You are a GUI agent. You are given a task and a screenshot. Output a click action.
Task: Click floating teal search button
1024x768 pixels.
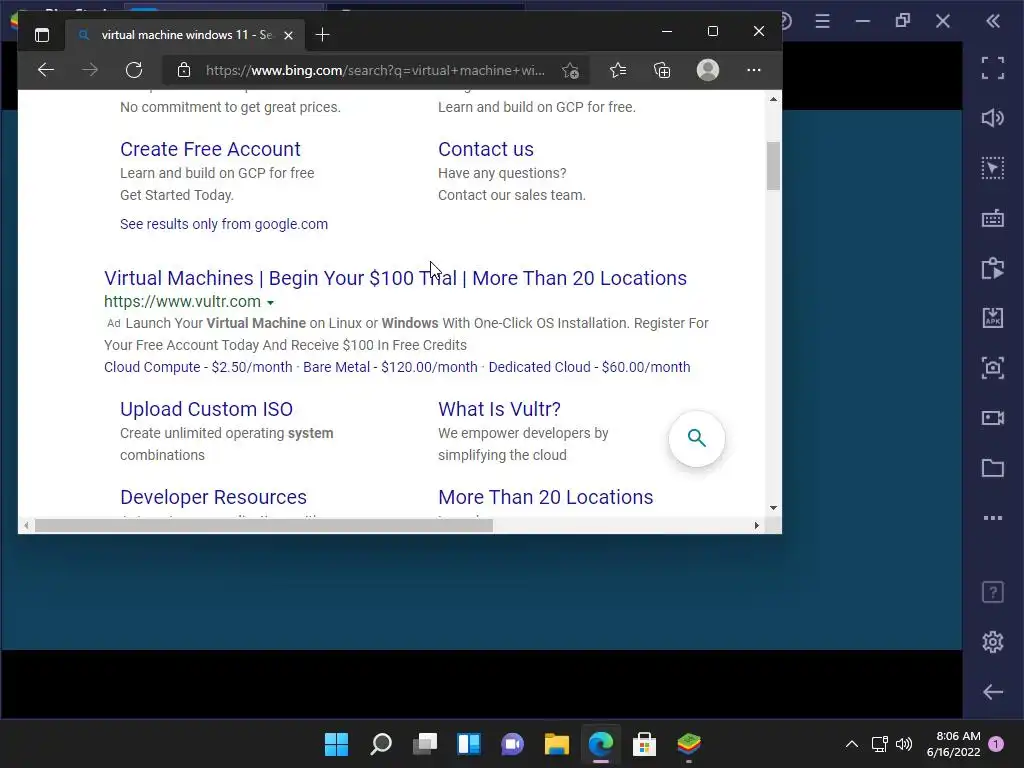tap(697, 438)
